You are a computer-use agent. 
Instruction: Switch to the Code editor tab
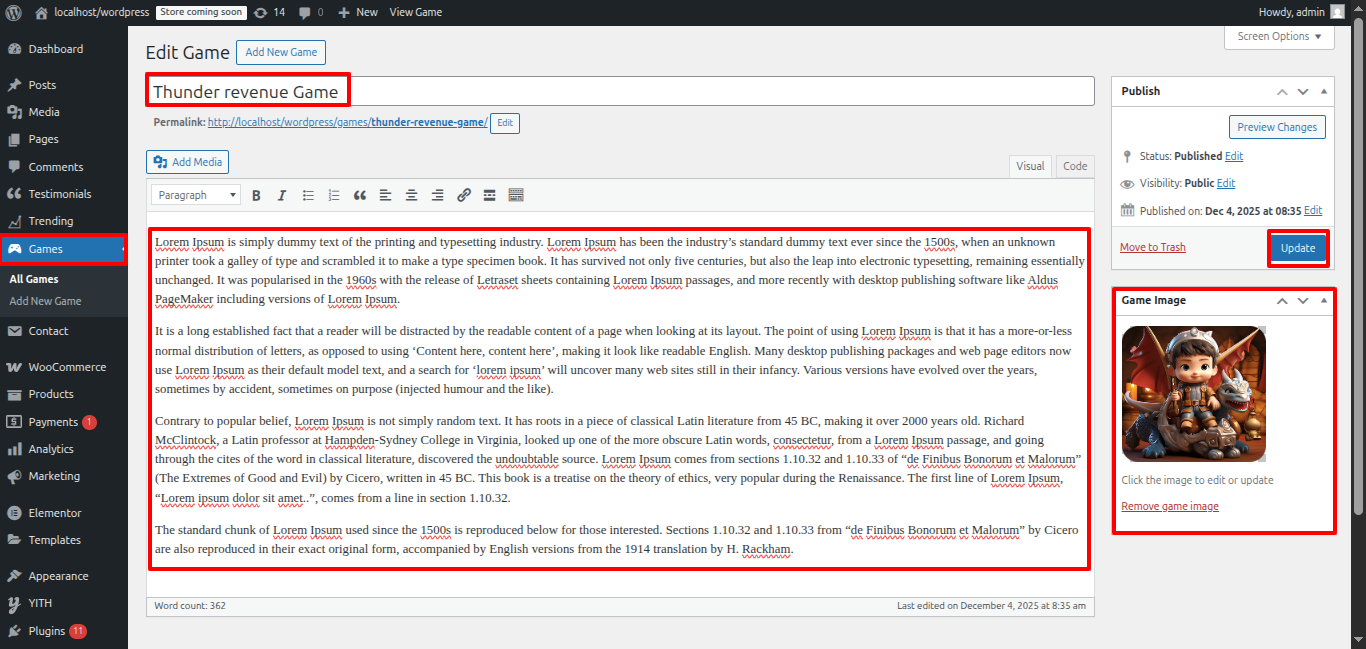pos(1075,166)
